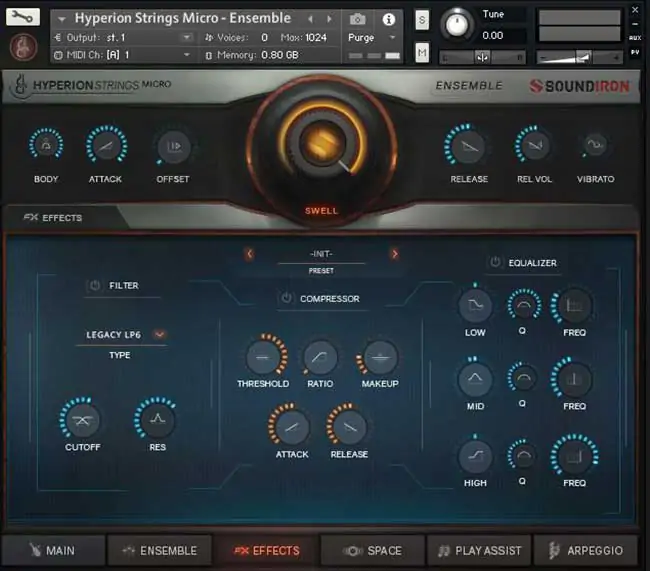This screenshot has width=650, height=571.
Task: Toggle the Filter power button
Action: (x=95, y=285)
